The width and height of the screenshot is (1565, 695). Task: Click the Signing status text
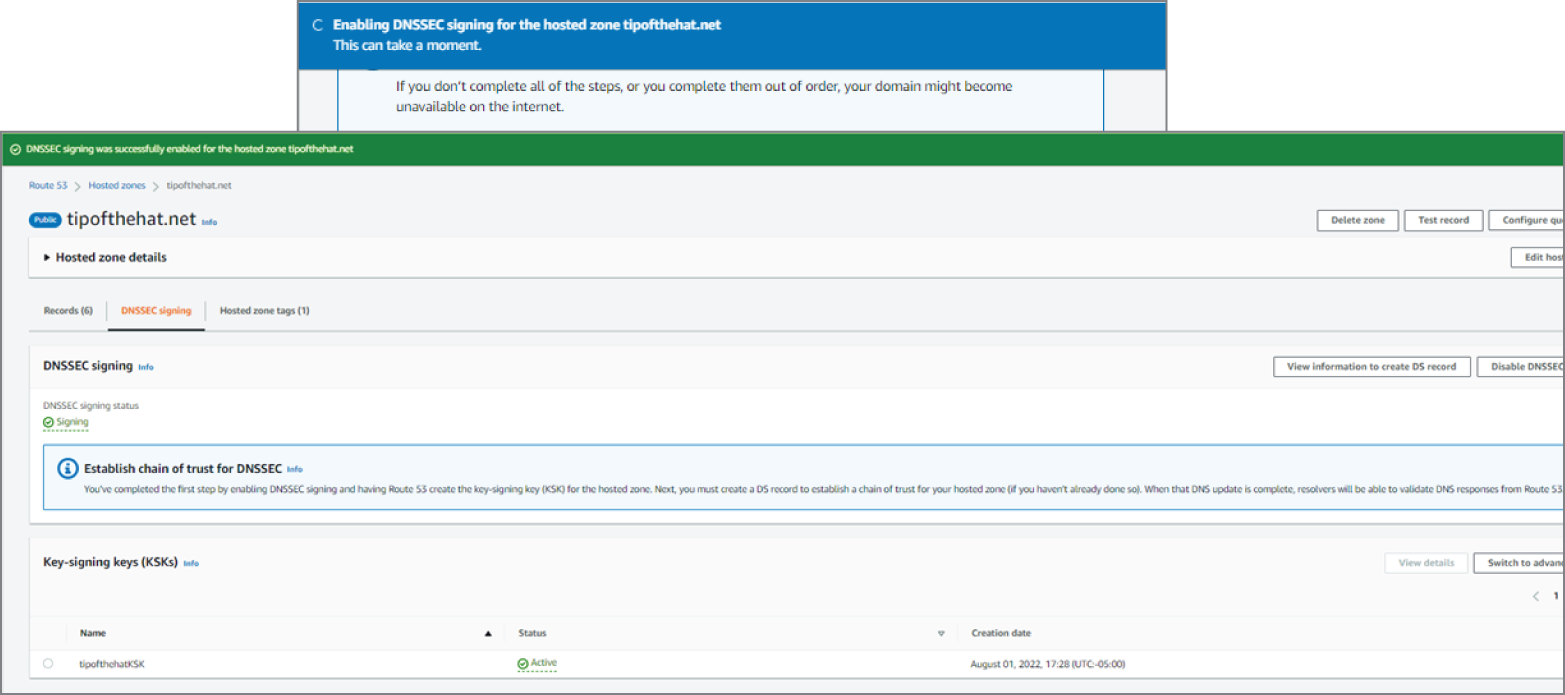(72, 422)
